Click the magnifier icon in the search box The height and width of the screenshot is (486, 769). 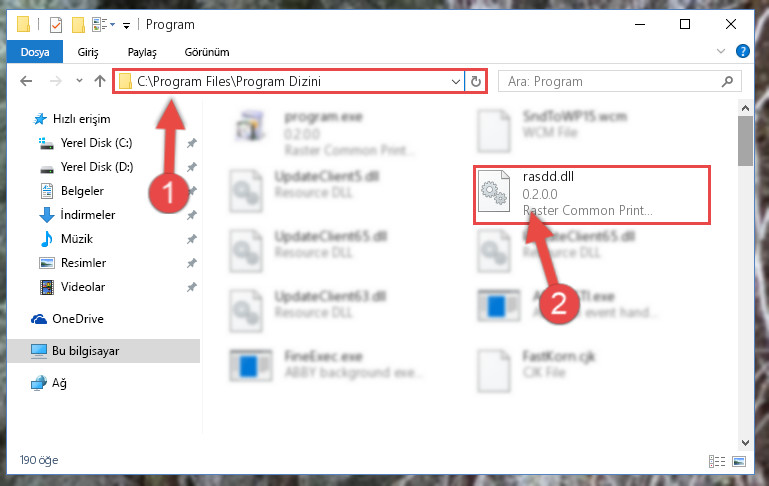tap(727, 81)
